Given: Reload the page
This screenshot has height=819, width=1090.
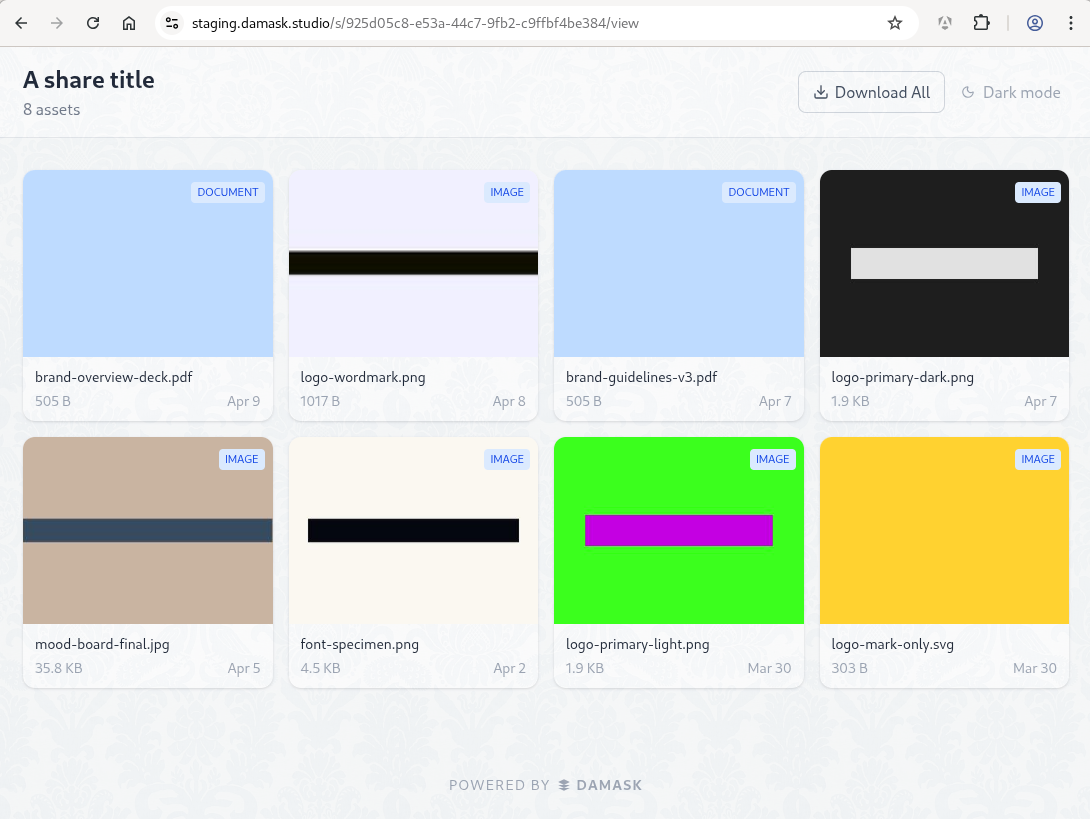Looking at the screenshot, I should click(x=93, y=23).
